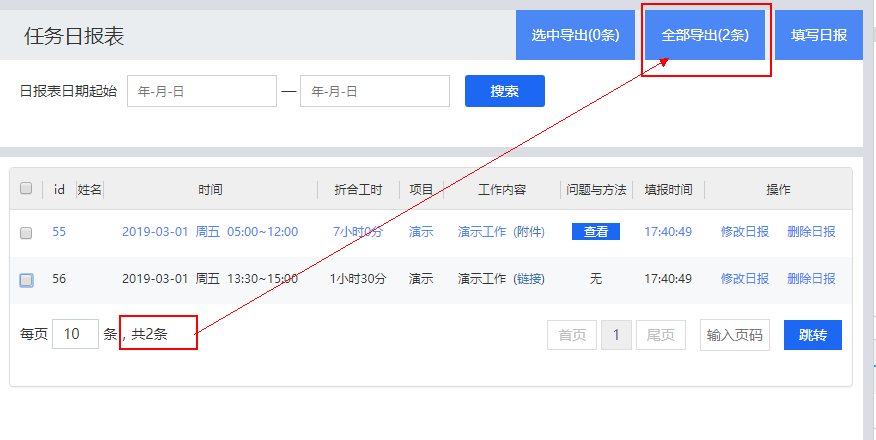Click 修改日报 for row 55

[744, 232]
